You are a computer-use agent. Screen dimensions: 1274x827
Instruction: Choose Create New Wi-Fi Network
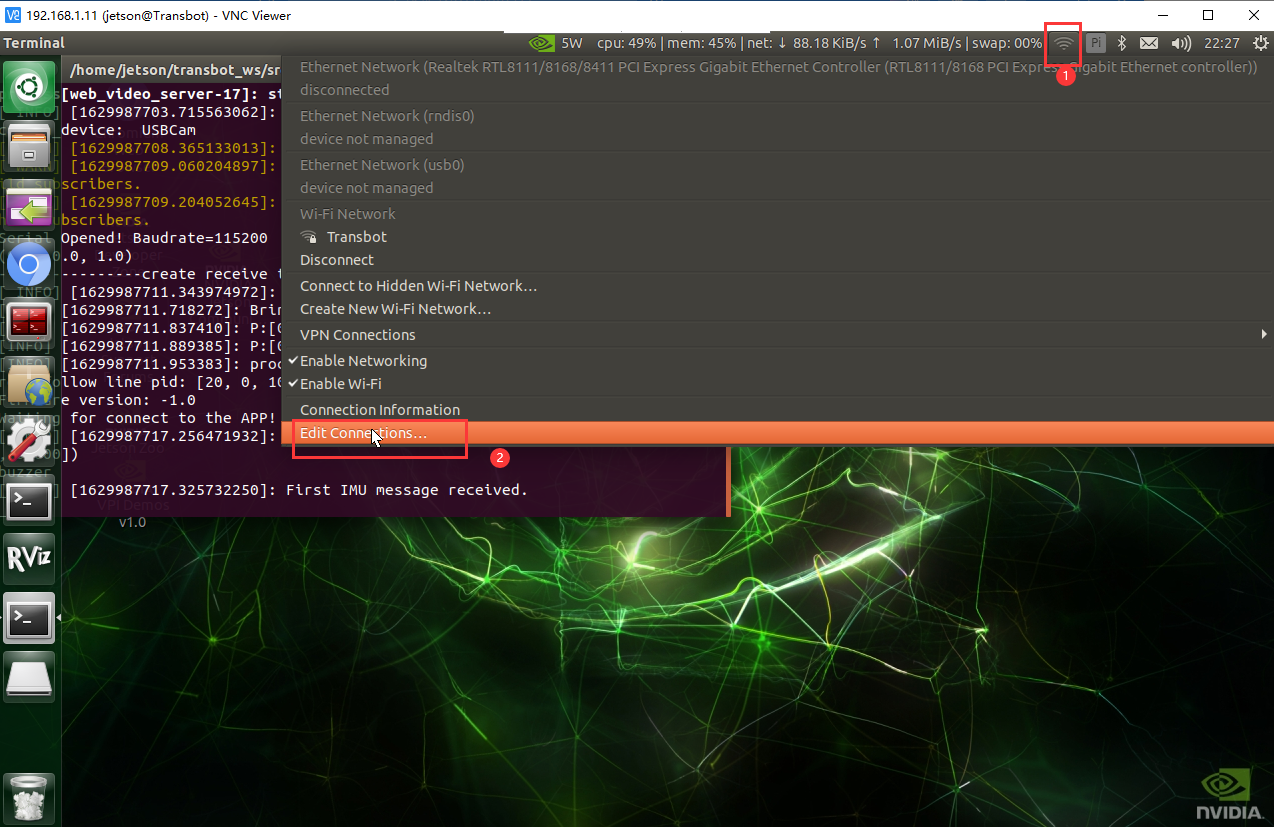tap(777, 309)
